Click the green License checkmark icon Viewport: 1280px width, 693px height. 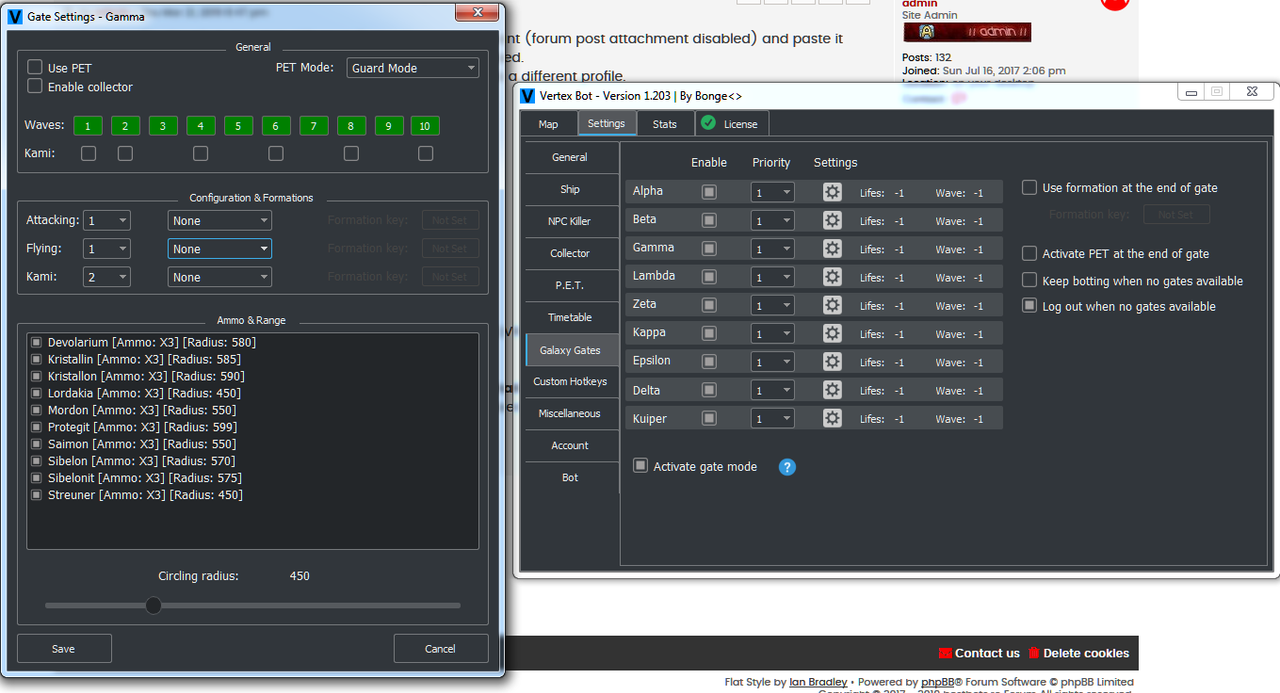pos(709,123)
